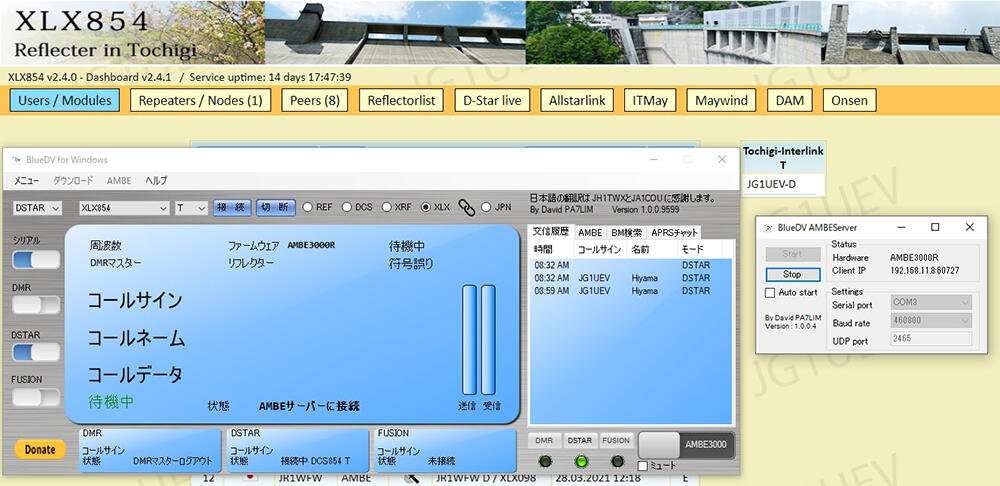Click the DSTAR status panel showing 接続中 DCS854 T
Image resolution: width=1000 pixels, height=486 pixels.
coord(297,450)
